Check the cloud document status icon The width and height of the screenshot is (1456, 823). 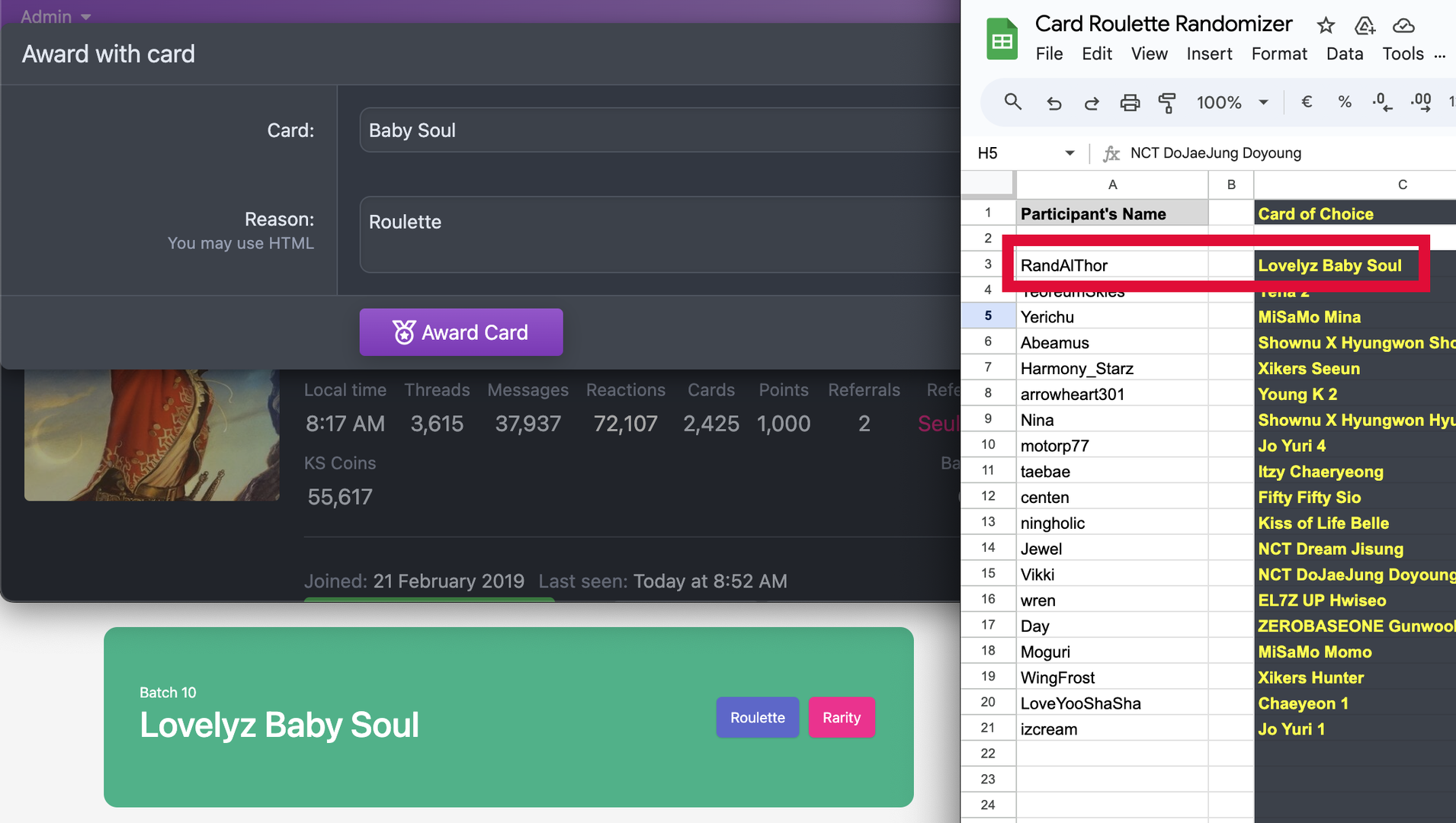[x=1403, y=25]
